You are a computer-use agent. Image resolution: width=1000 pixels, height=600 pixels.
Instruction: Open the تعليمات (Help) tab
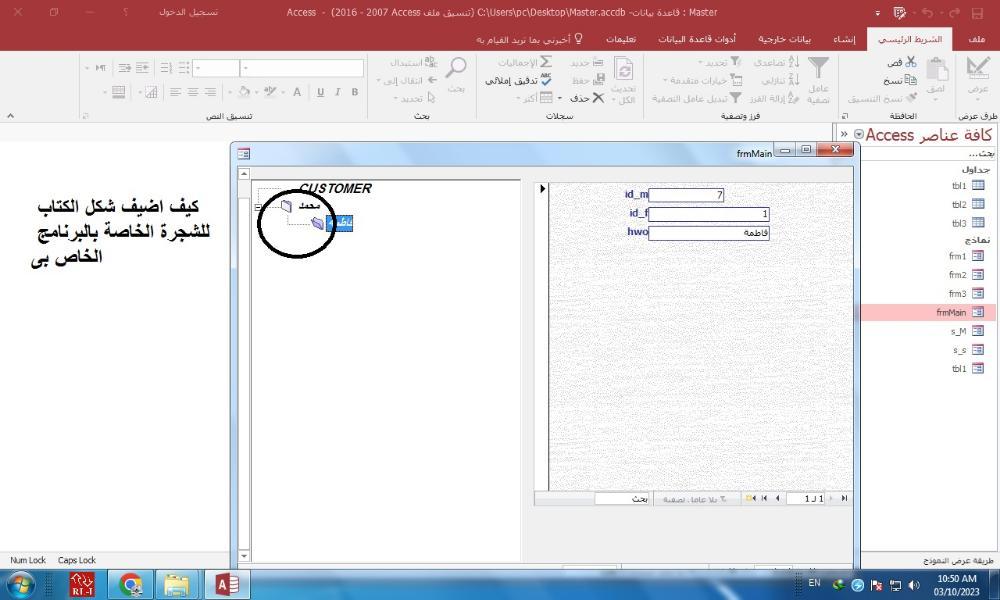(x=621, y=39)
